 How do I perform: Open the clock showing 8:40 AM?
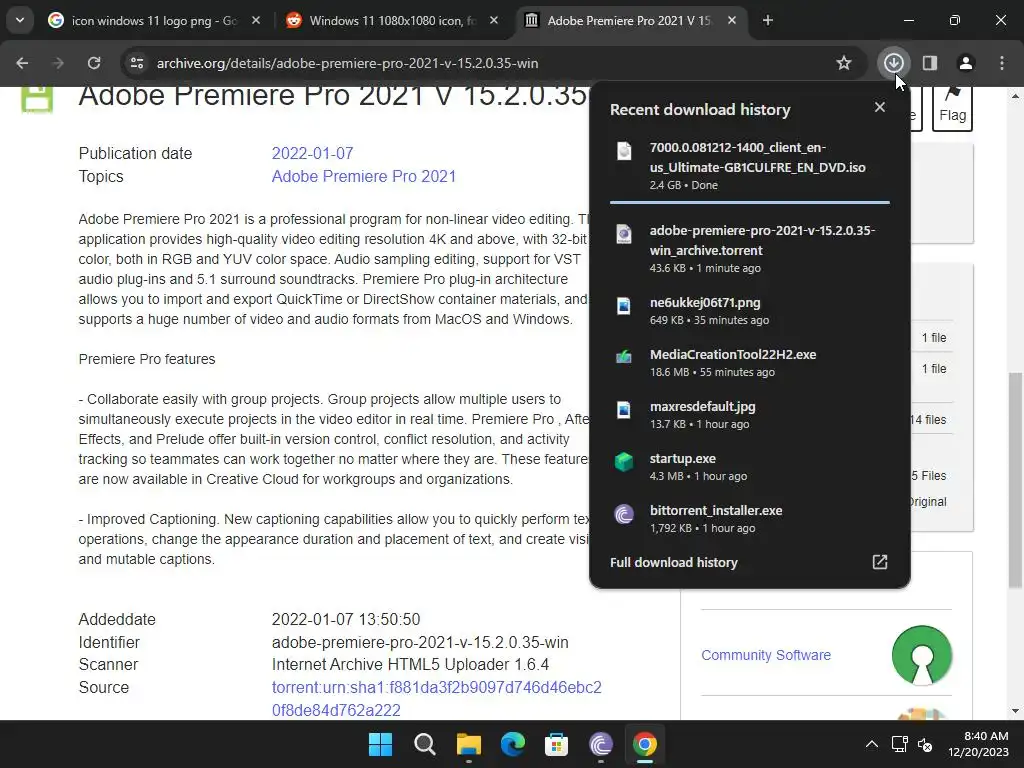[978, 744]
